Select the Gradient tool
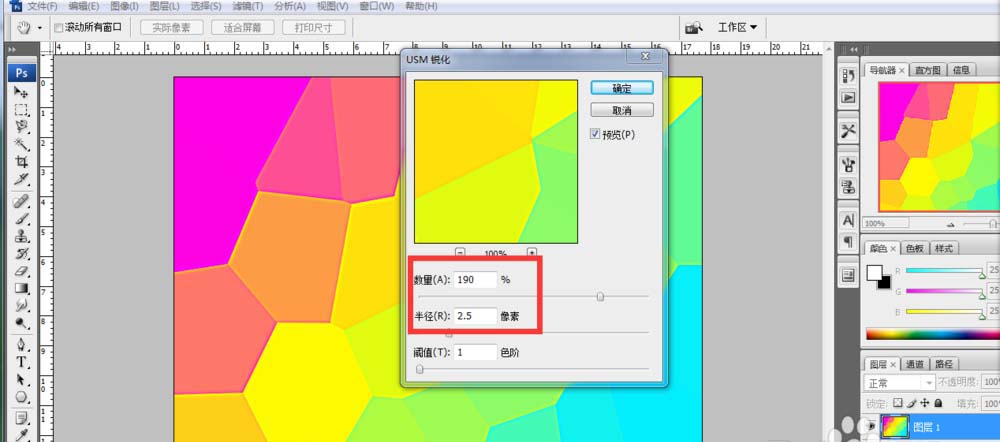This screenshot has width=1000, height=442. pyautogui.click(x=21, y=289)
